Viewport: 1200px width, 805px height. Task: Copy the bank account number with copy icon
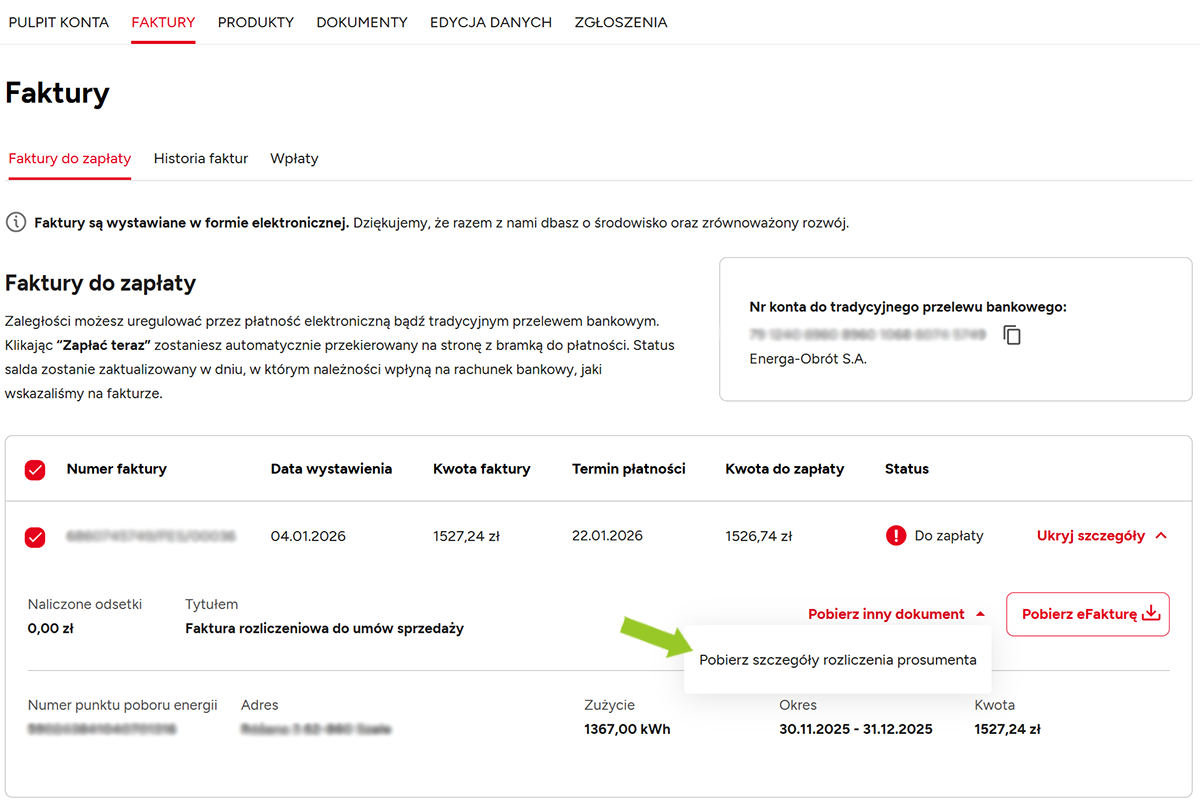(1012, 336)
